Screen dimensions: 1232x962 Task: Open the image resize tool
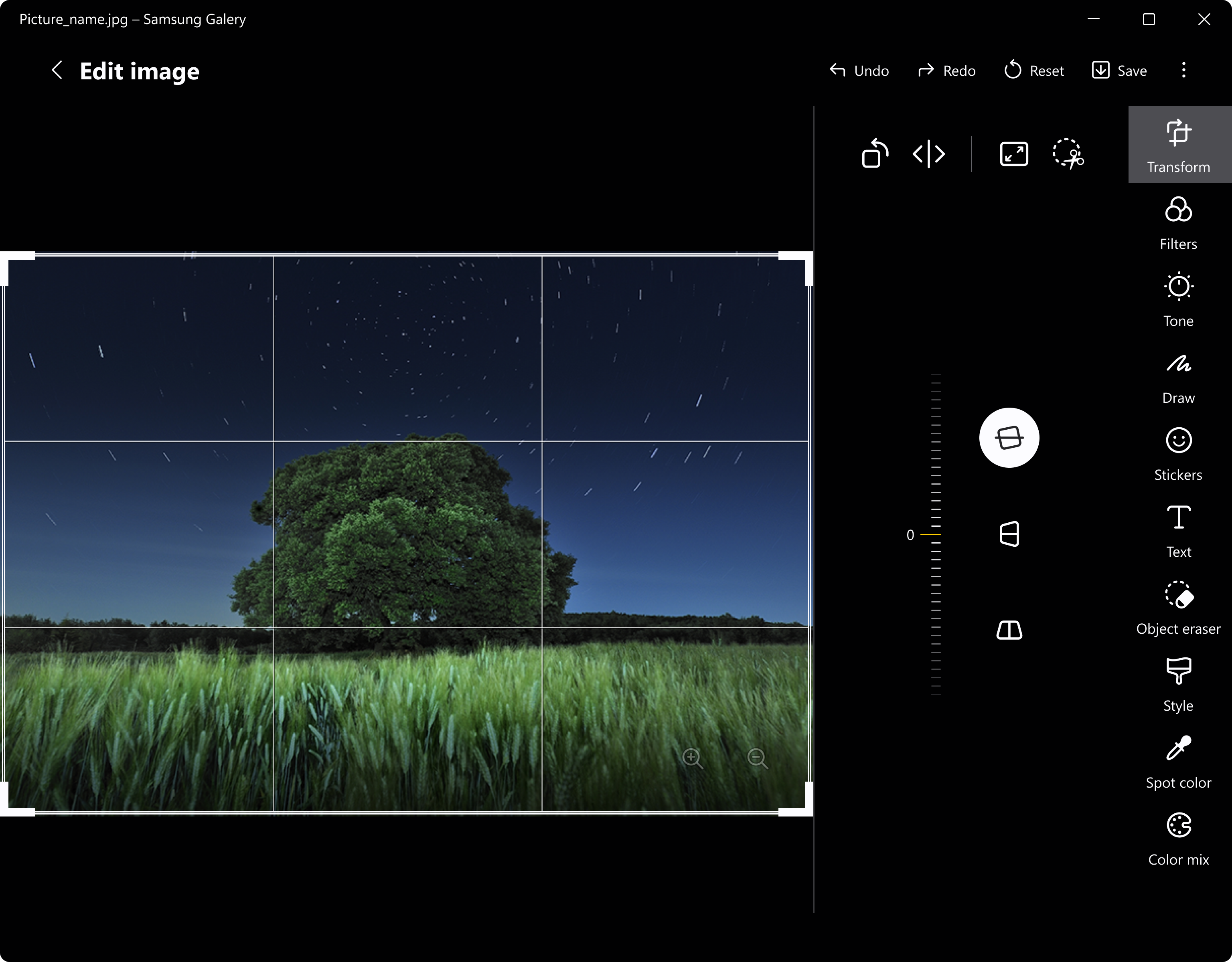click(x=1013, y=154)
